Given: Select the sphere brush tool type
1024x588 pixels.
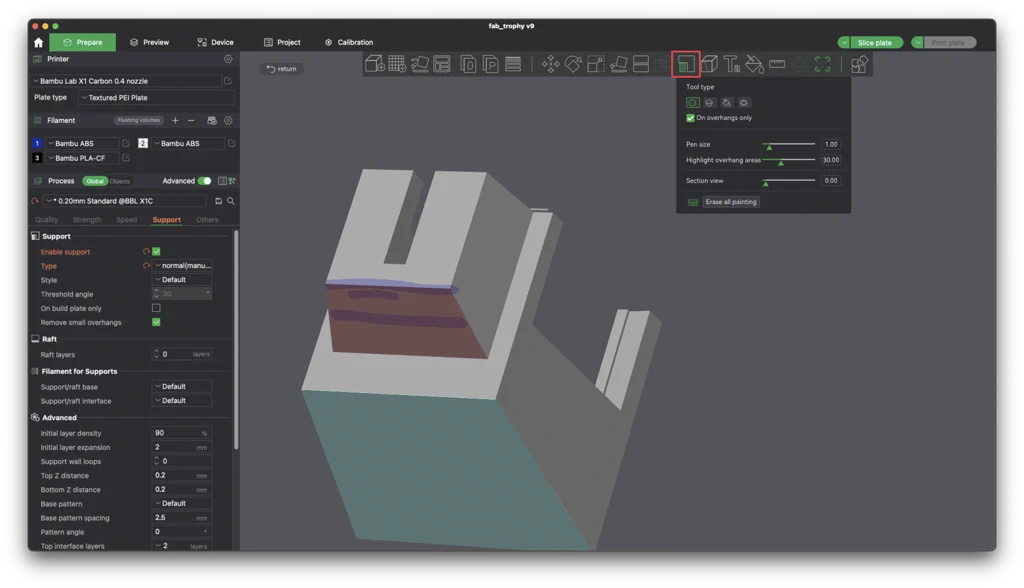Looking at the screenshot, I should [x=709, y=103].
